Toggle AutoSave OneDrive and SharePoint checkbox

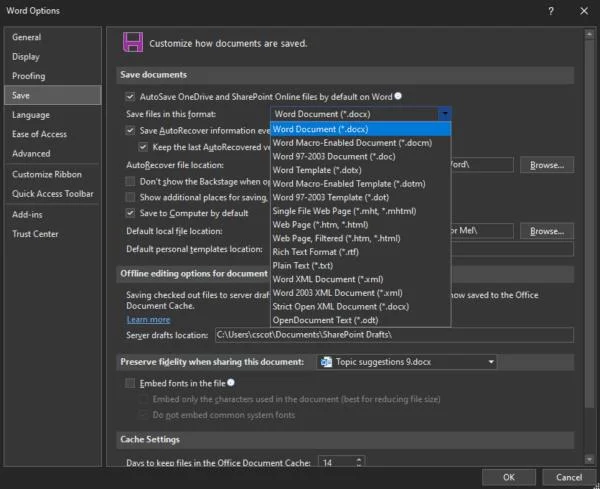tap(130, 96)
